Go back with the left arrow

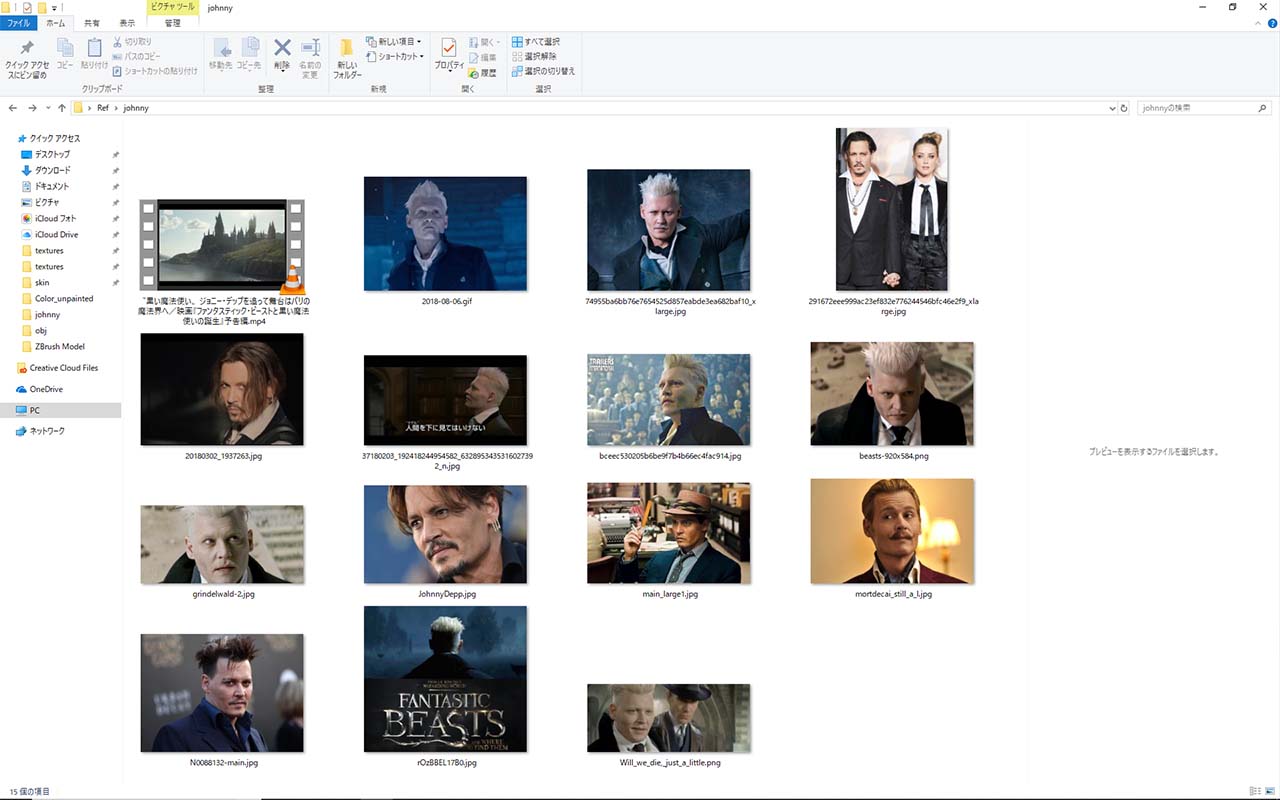click(13, 108)
